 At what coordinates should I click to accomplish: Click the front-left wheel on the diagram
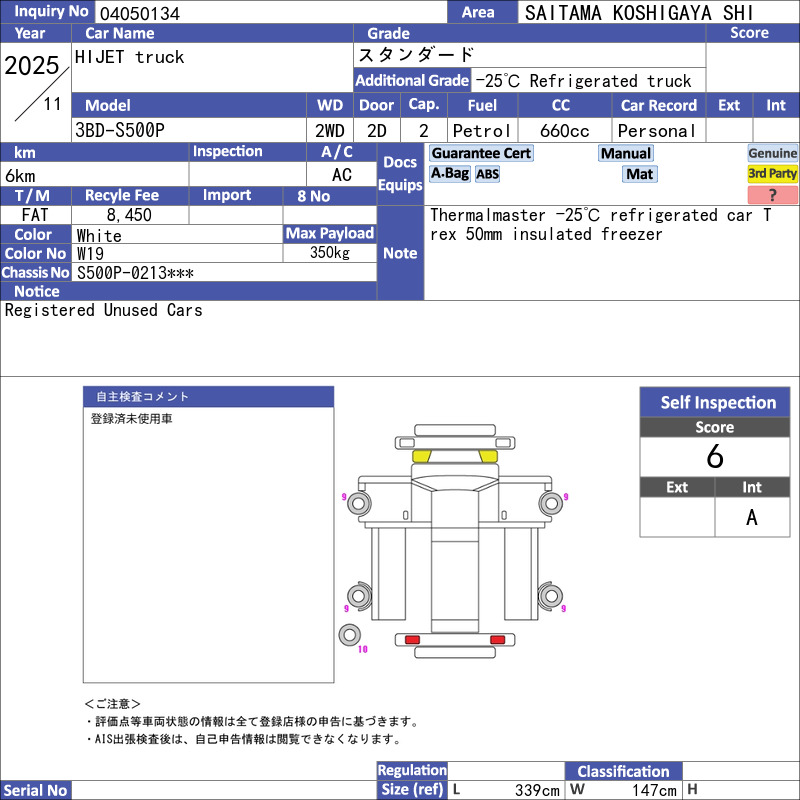pyautogui.click(x=359, y=504)
